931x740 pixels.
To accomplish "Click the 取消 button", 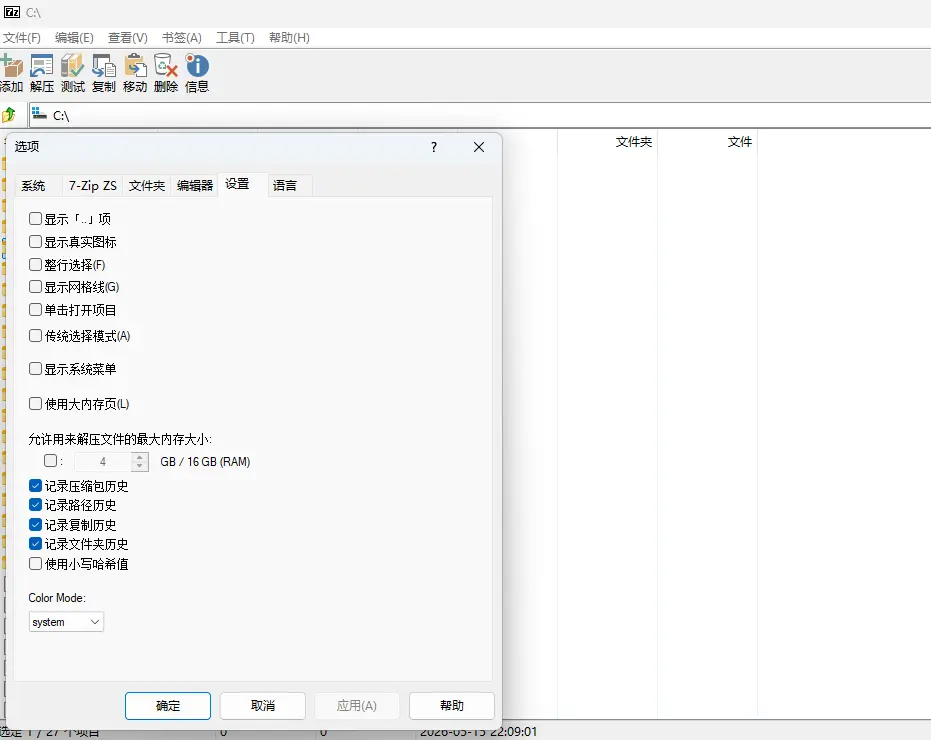I will [x=263, y=706].
